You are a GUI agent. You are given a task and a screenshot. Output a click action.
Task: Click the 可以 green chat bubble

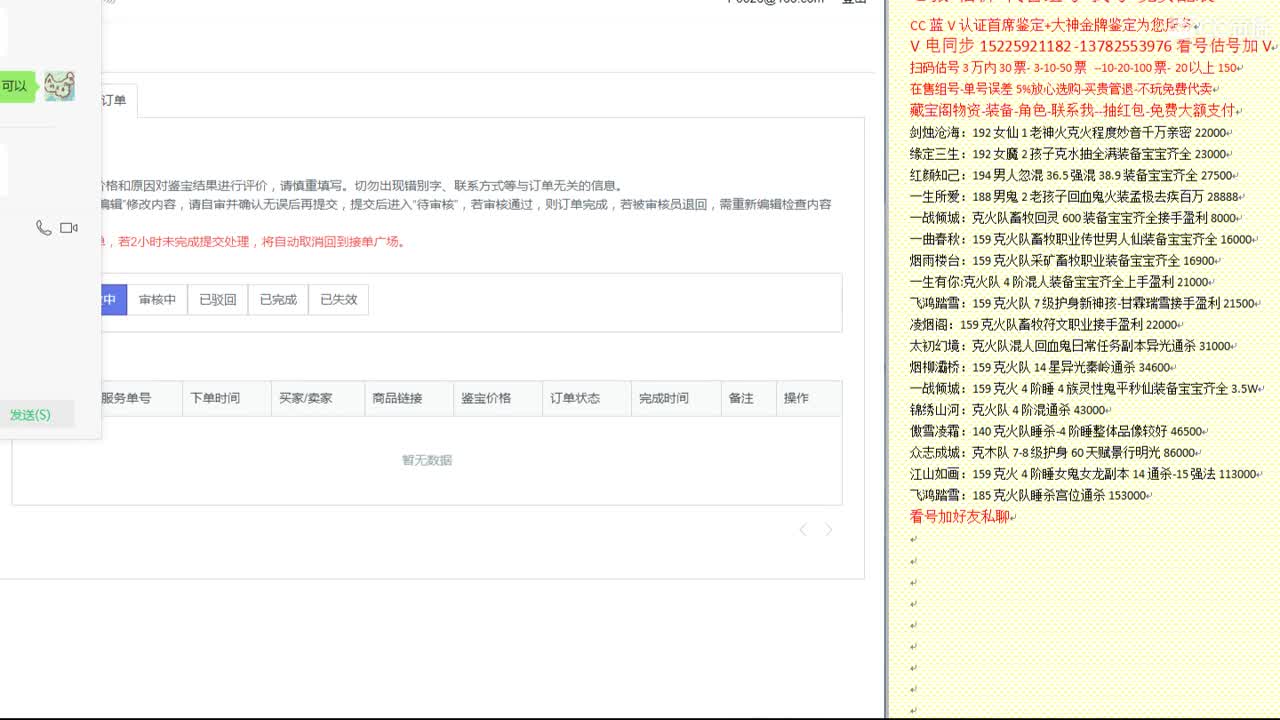(x=16, y=85)
